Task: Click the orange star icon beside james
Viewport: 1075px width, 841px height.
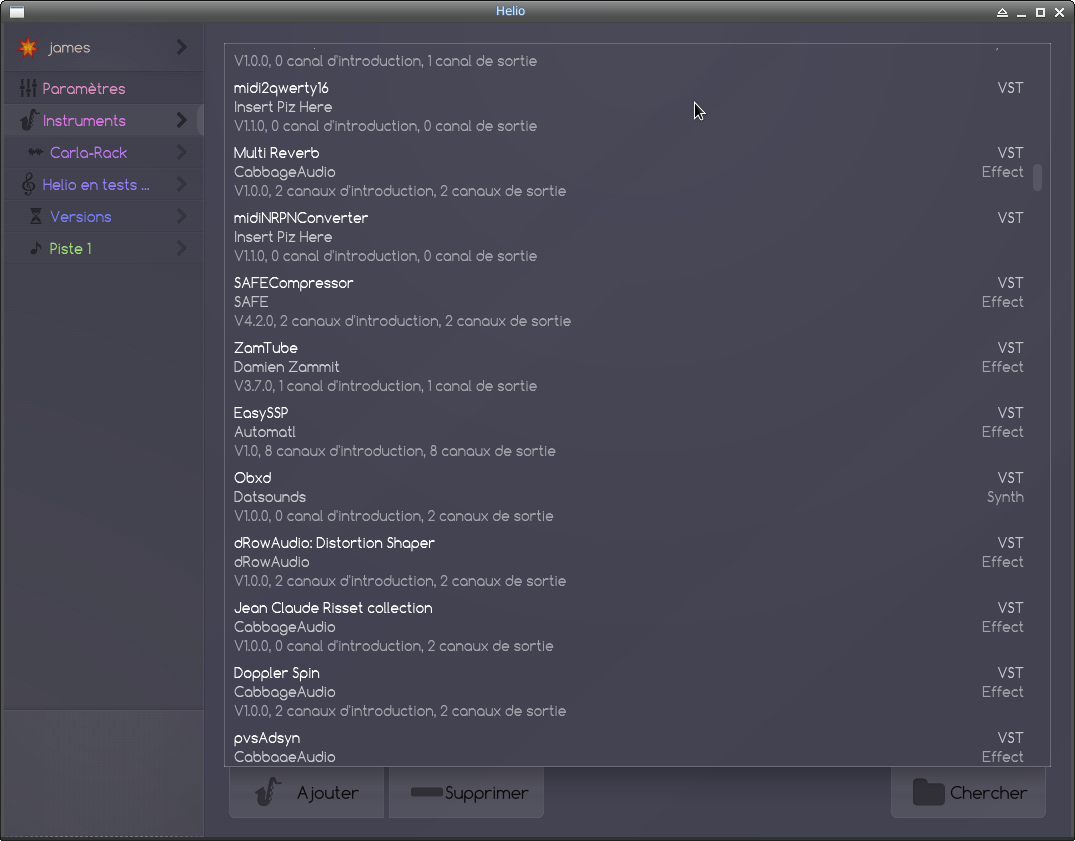Action: point(28,47)
